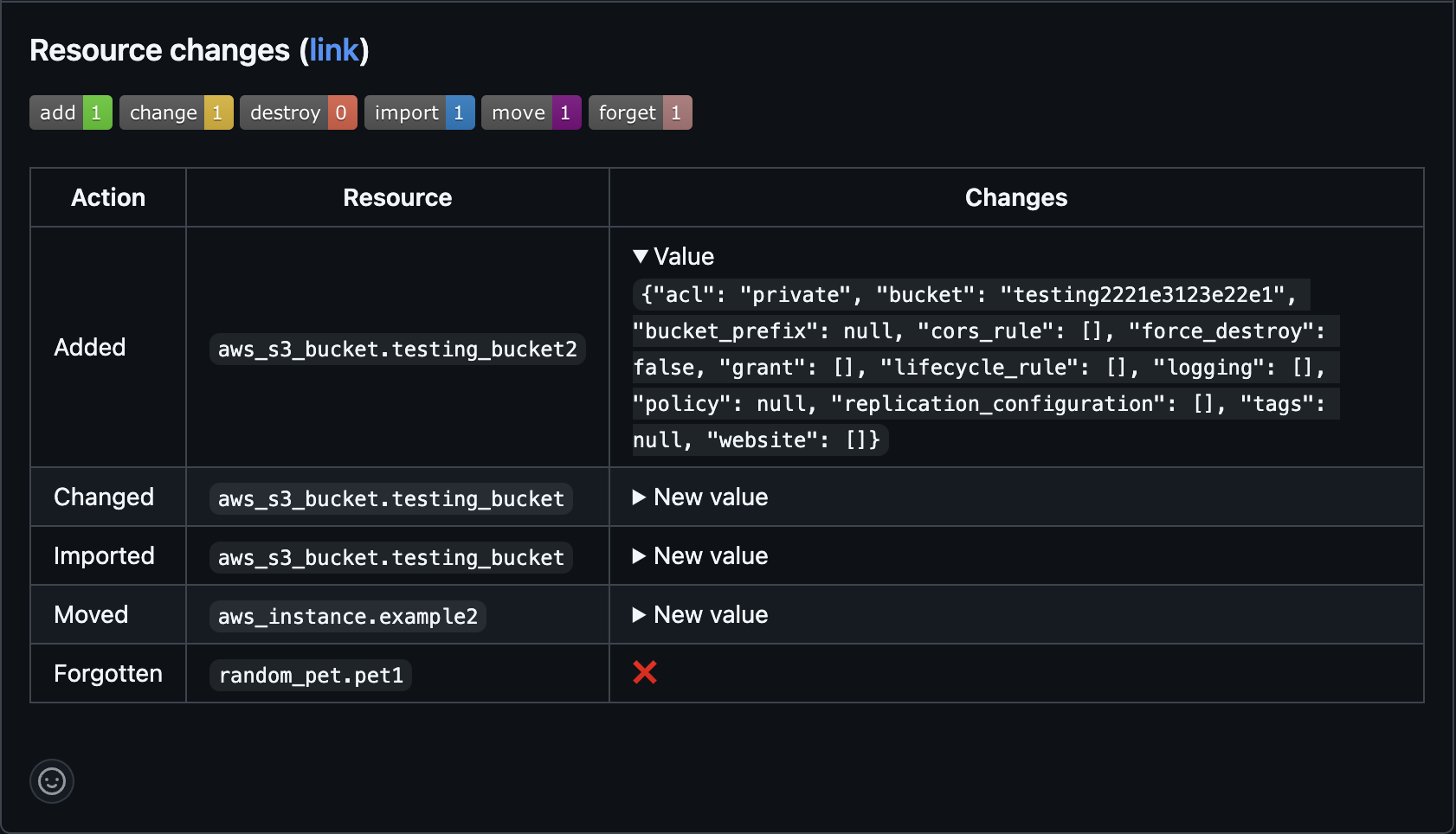Click the green add count badge
Image resolution: width=1456 pixels, height=834 pixels.
(x=95, y=112)
